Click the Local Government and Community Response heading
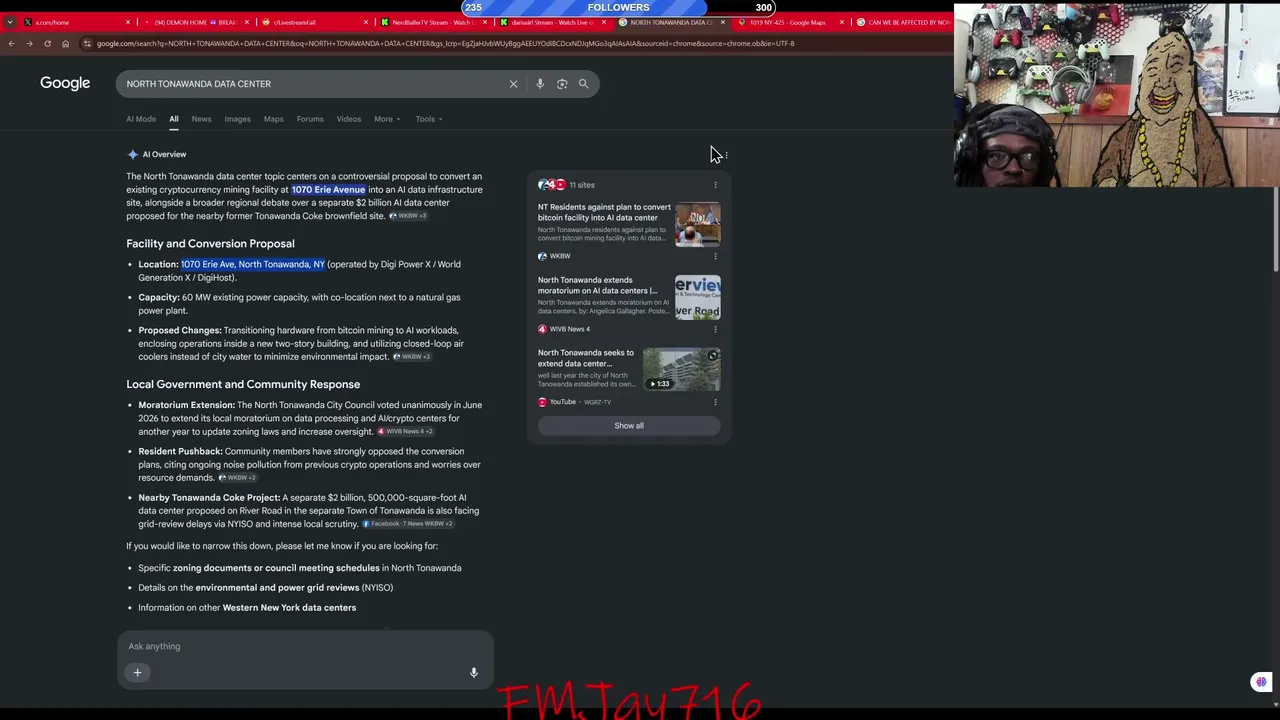The height and width of the screenshot is (720, 1280). click(x=243, y=384)
